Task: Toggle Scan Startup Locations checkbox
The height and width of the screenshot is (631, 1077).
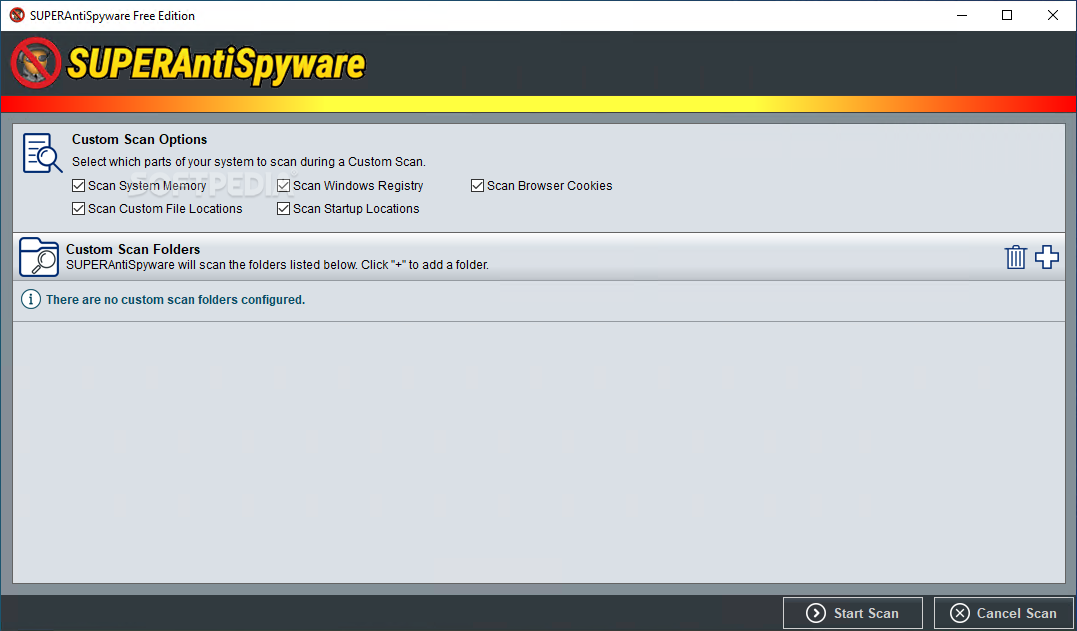Action: [x=284, y=209]
